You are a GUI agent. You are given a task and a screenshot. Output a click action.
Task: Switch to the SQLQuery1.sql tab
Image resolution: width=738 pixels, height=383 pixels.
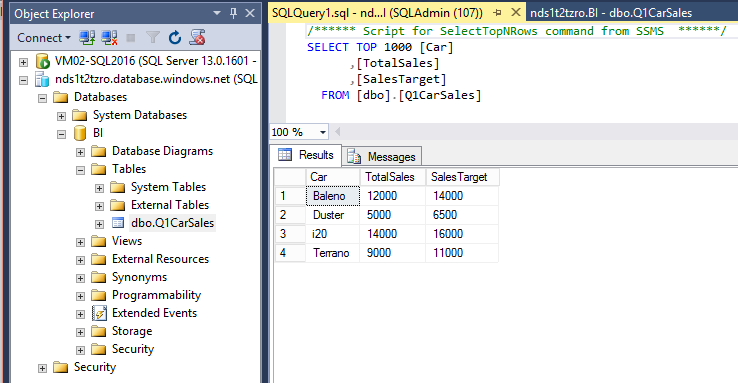[x=377, y=13]
